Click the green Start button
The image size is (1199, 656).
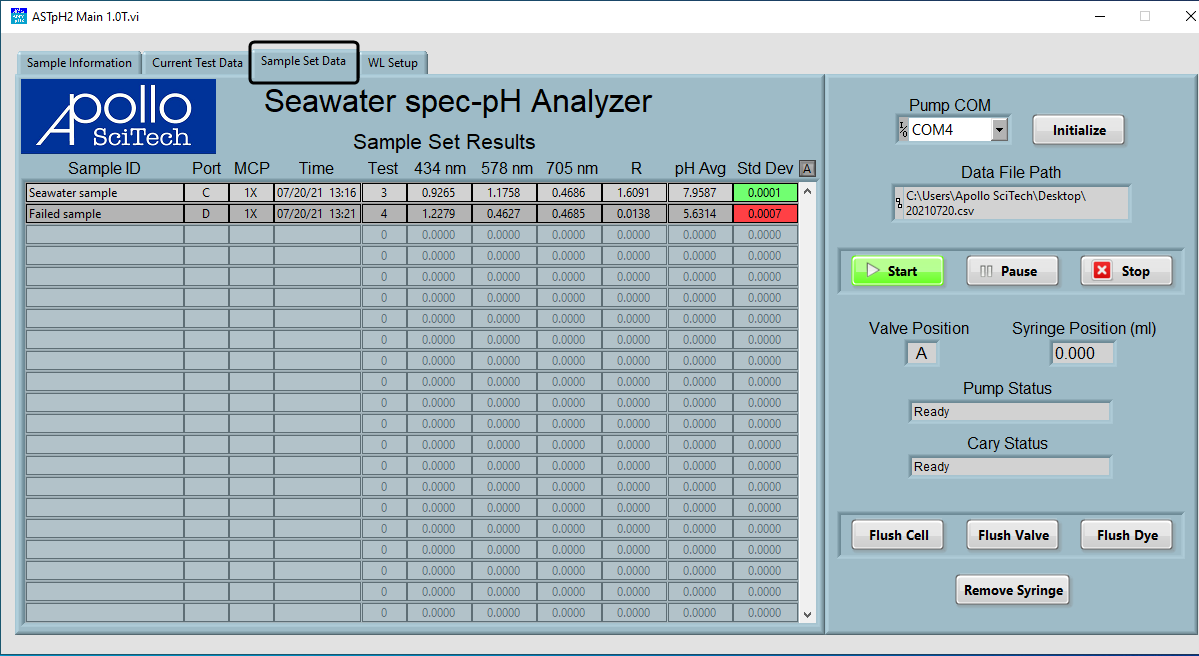(x=897, y=271)
